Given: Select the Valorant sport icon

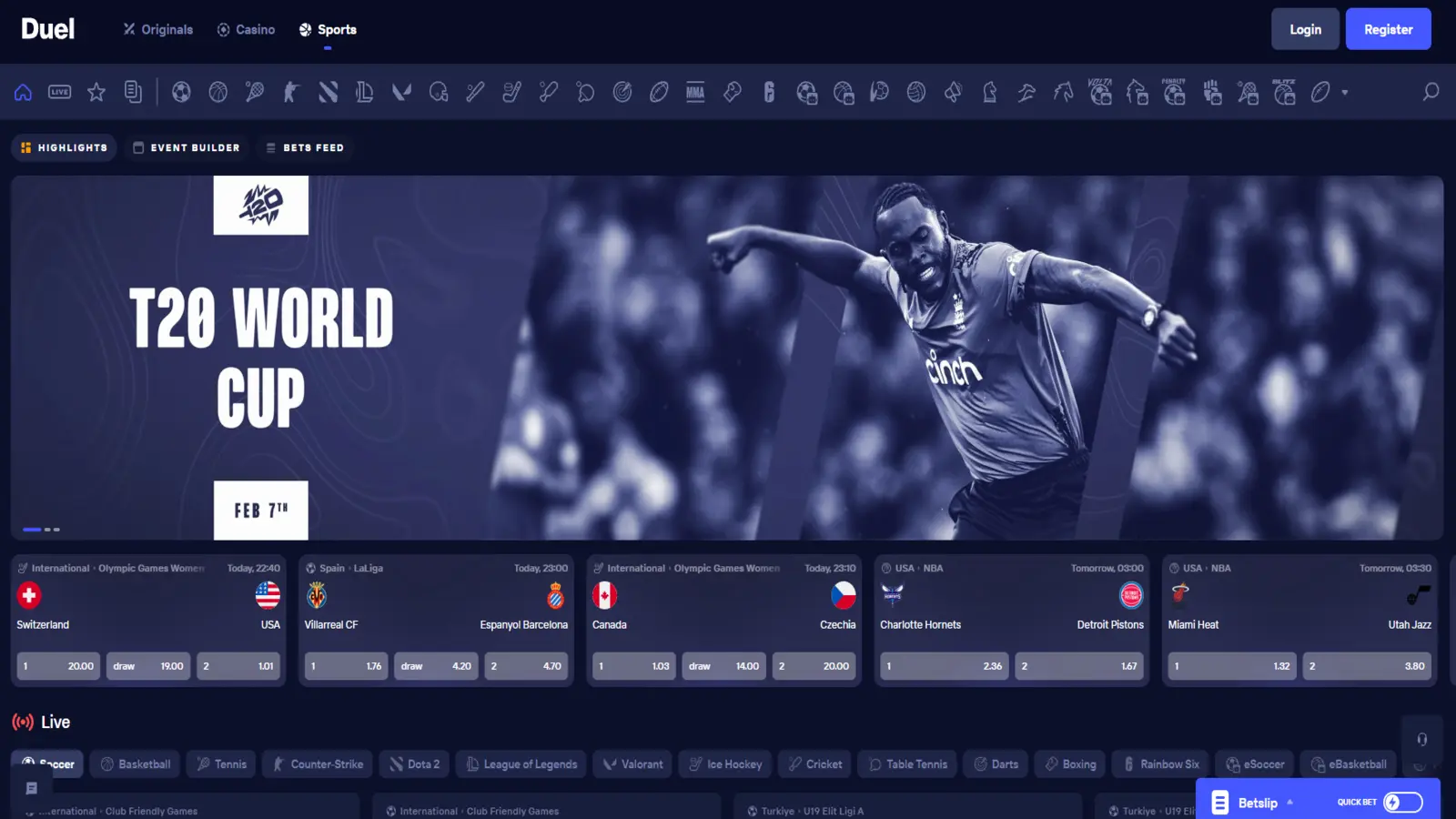Looking at the screenshot, I should [x=402, y=92].
